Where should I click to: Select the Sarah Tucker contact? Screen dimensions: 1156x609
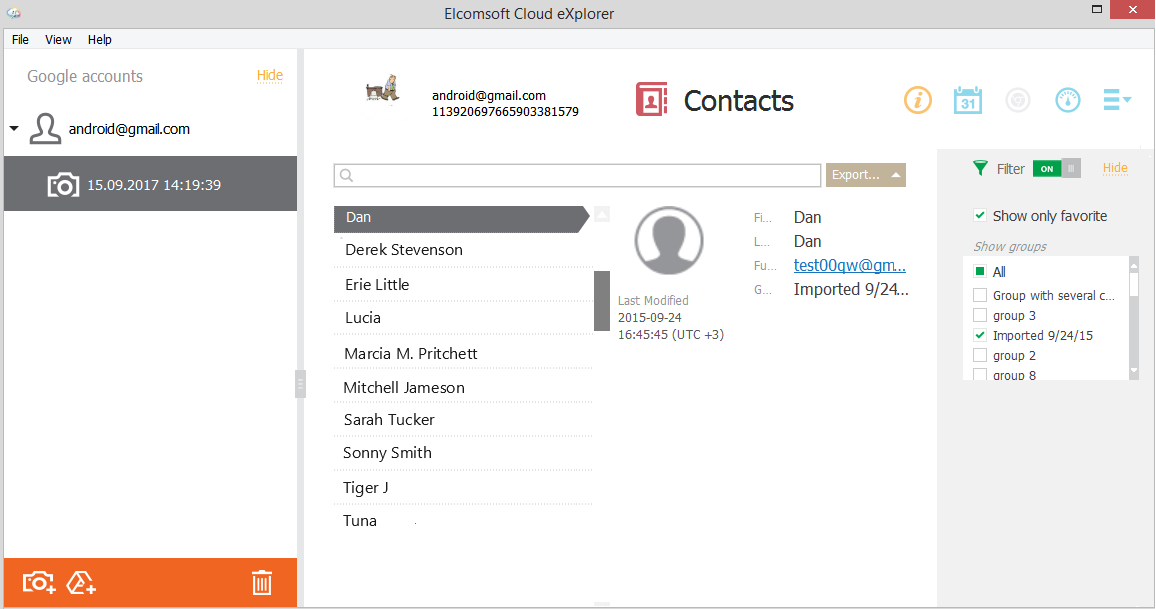463,420
